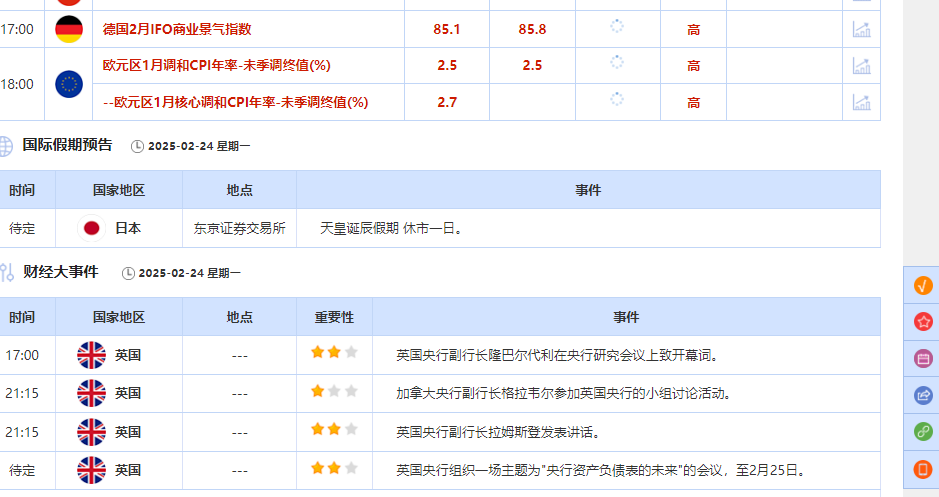
Task: Click the Japan flag in holiday table
Action: tap(91, 228)
